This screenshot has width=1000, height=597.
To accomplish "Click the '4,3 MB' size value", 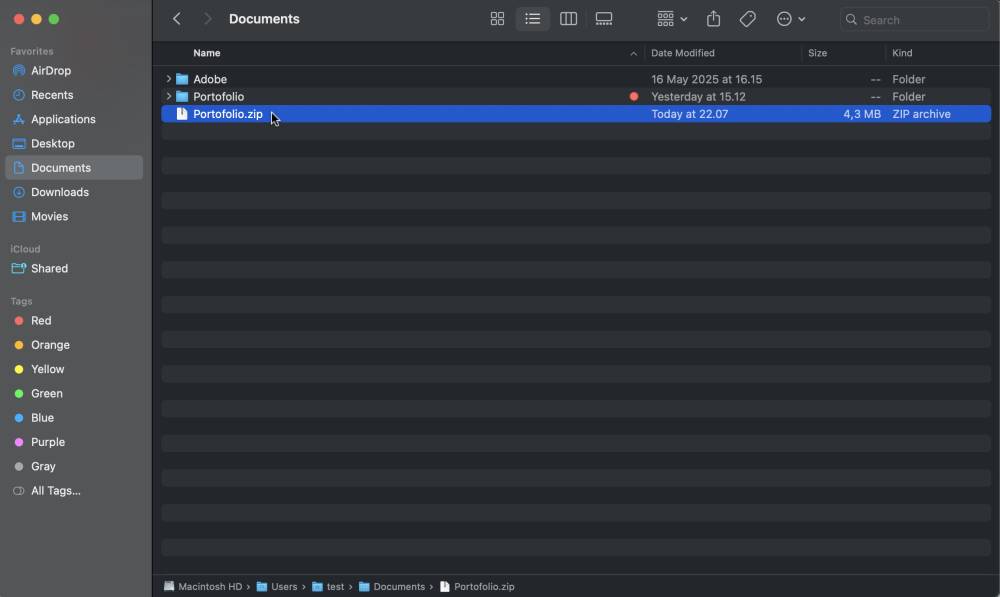I will (862, 114).
